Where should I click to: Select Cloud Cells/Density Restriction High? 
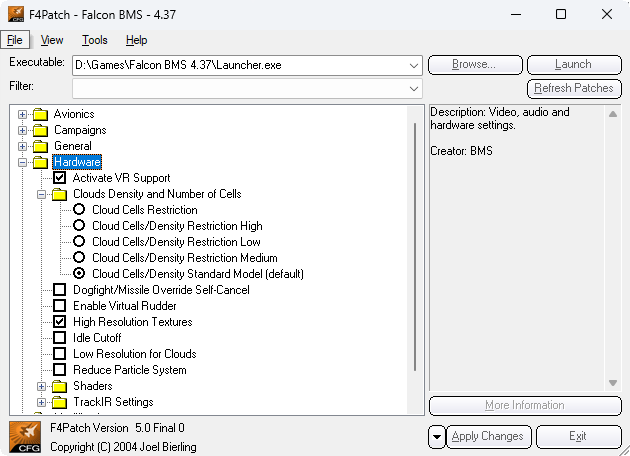[x=79, y=225]
